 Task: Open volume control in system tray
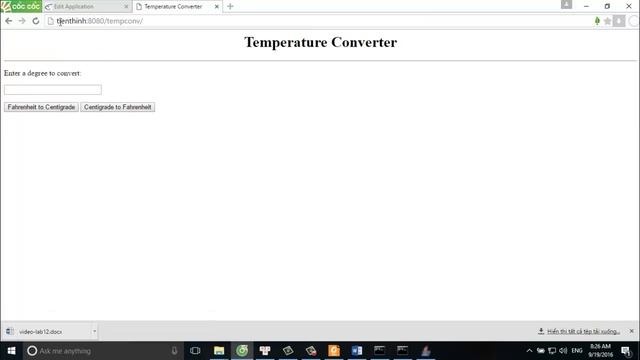click(563, 351)
